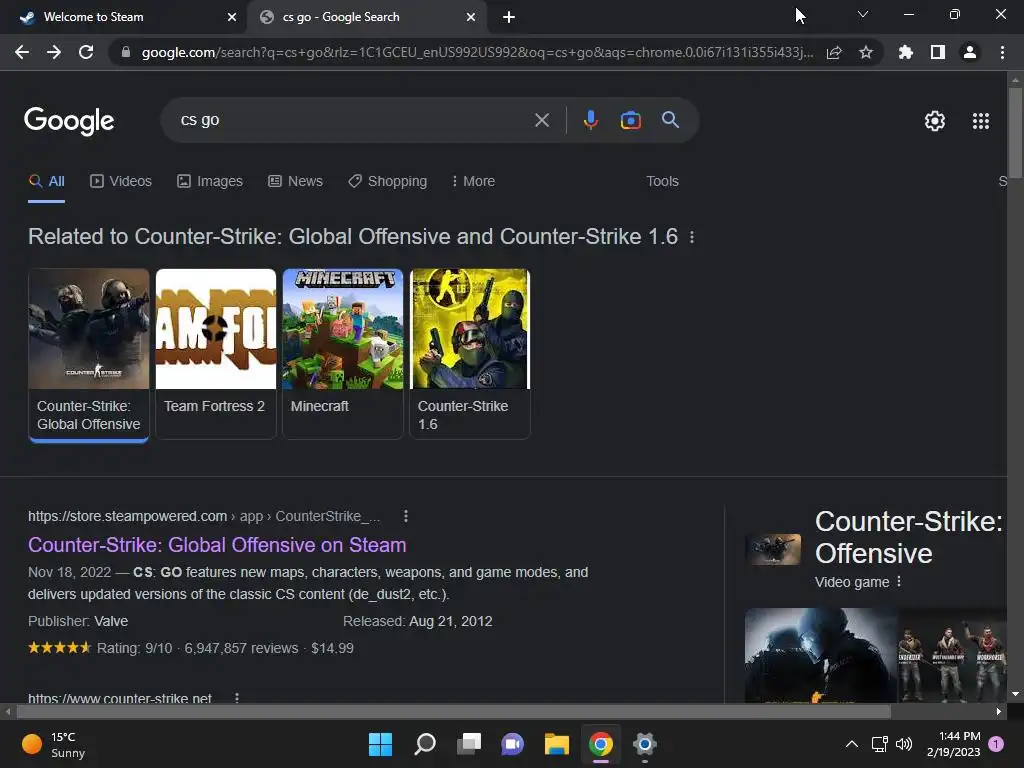The width and height of the screenshot is (1024, 768).
Task: Switch to Shopping results
Action: point(387,182)
